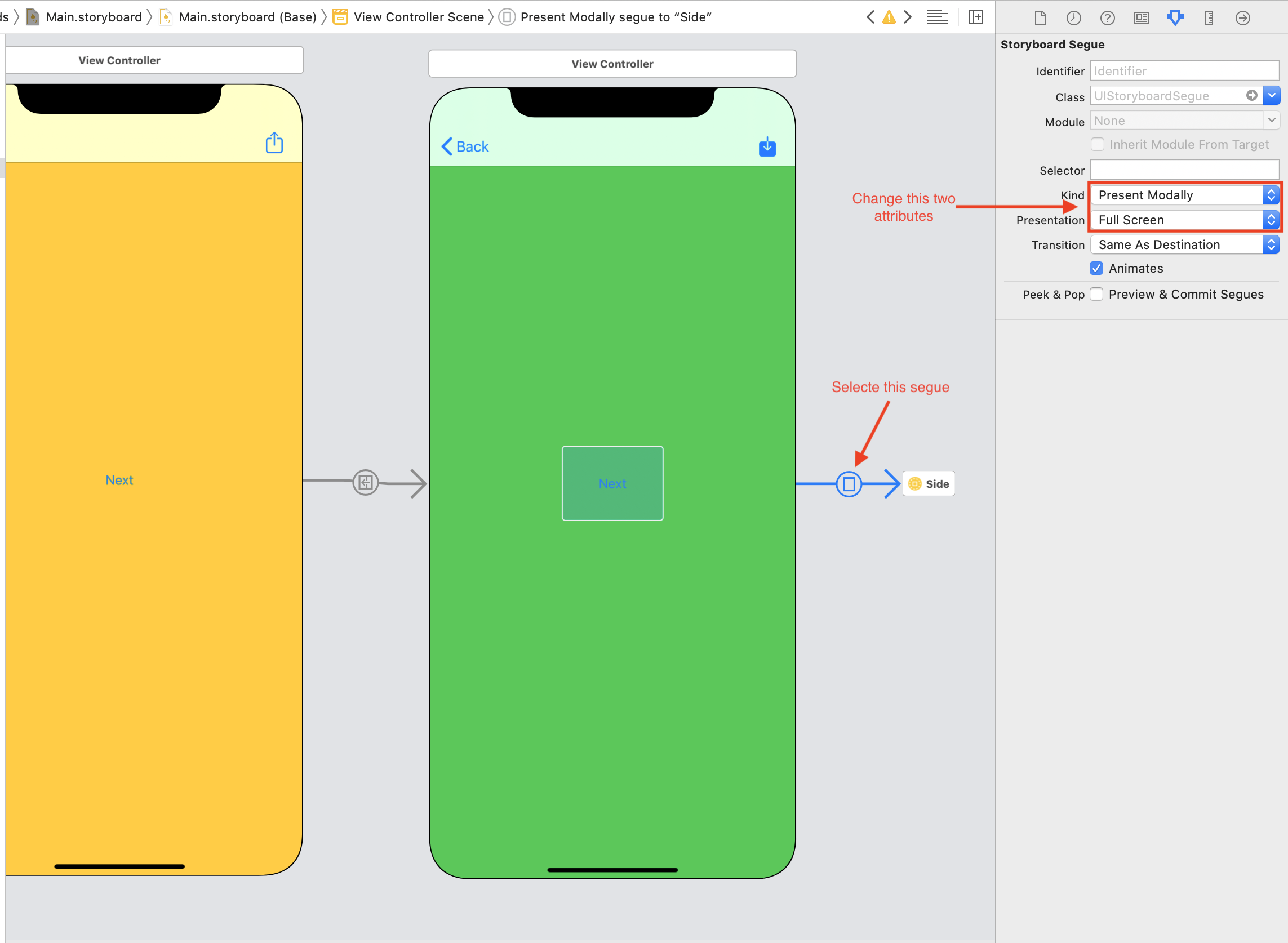Click the Next button in green controller
This screenshot has height=943, width=1288.
pyautogui.click(x=611, y=483)
